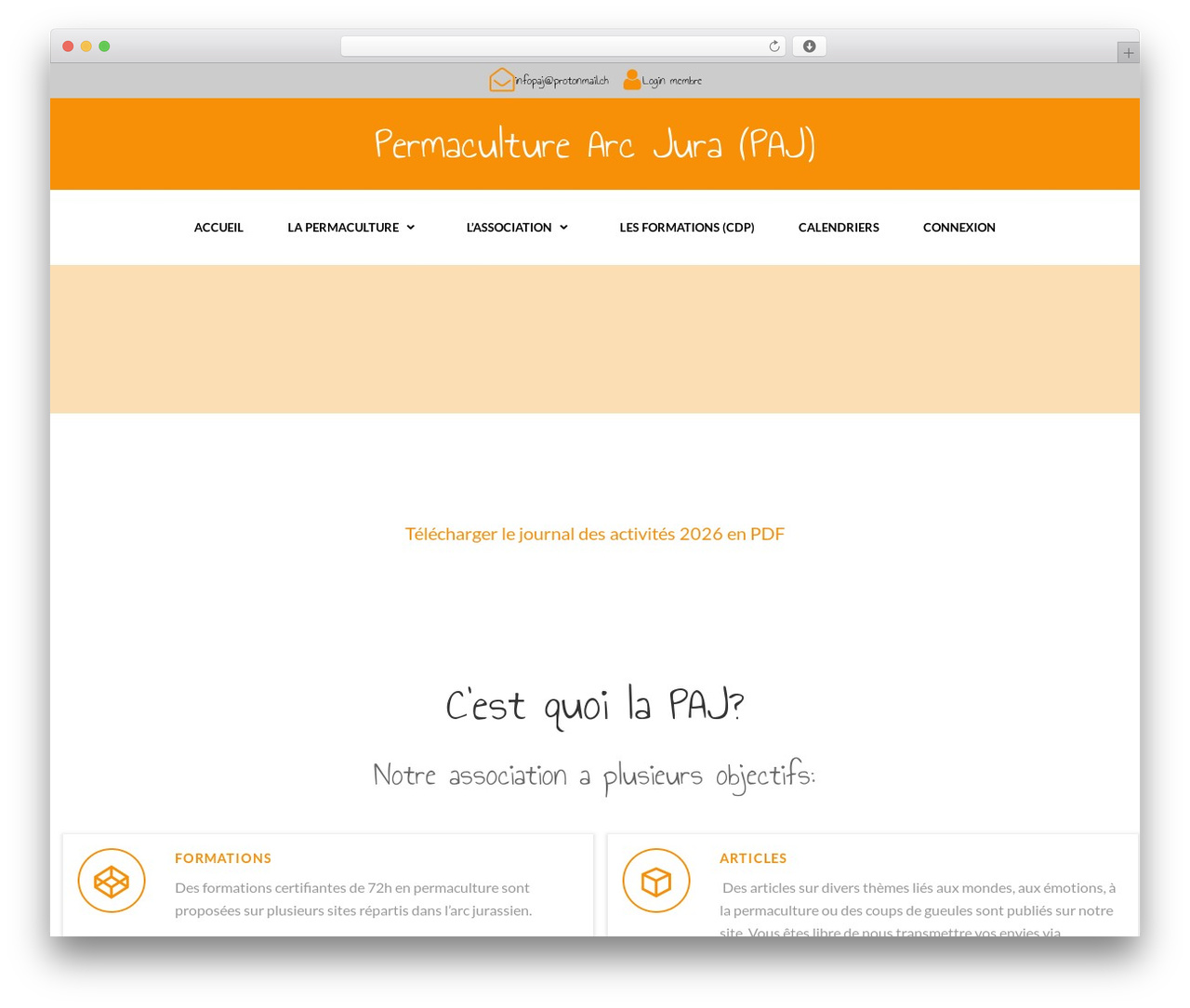This screenshot has height=1008, width=1190.
Task: Click the Articles cube circle icon
Action: [656, 881]
